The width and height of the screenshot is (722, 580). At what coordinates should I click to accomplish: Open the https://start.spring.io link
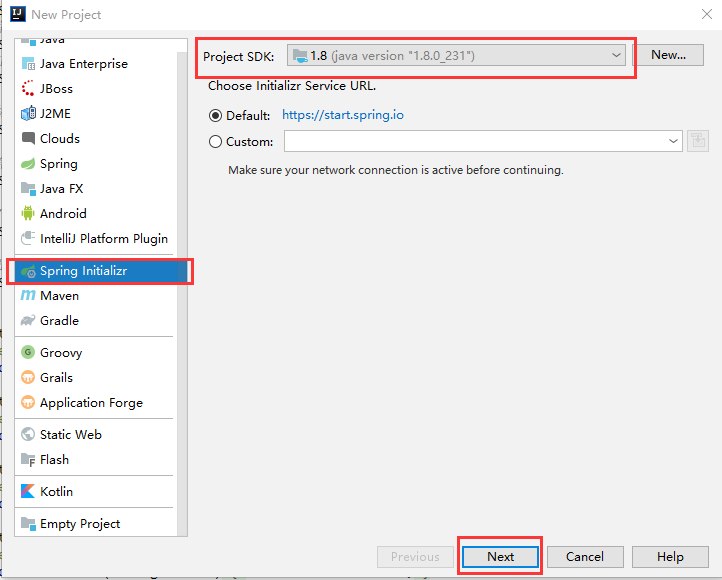click(343, 115)
